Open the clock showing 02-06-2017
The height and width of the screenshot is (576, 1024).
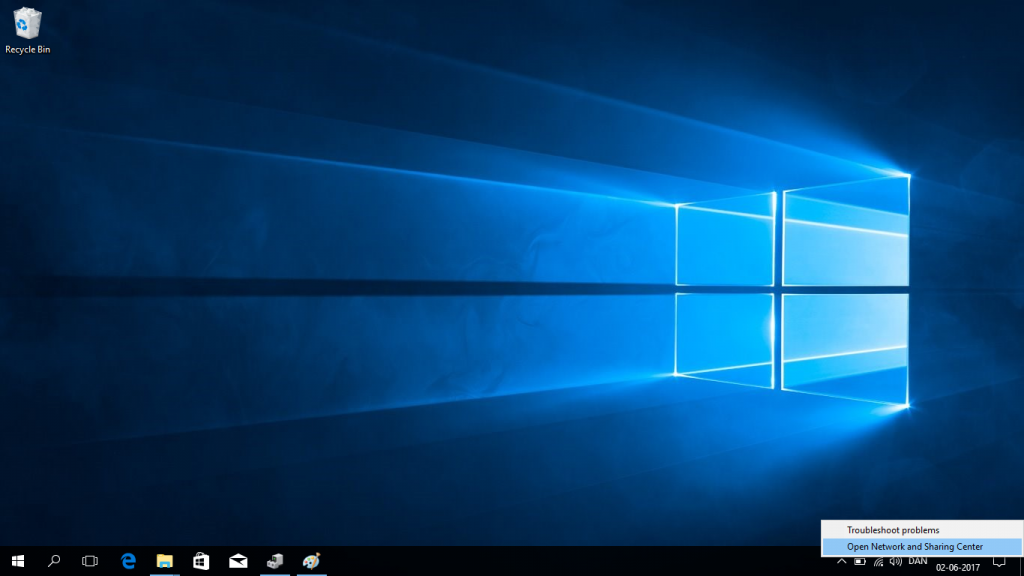[957, 567]
